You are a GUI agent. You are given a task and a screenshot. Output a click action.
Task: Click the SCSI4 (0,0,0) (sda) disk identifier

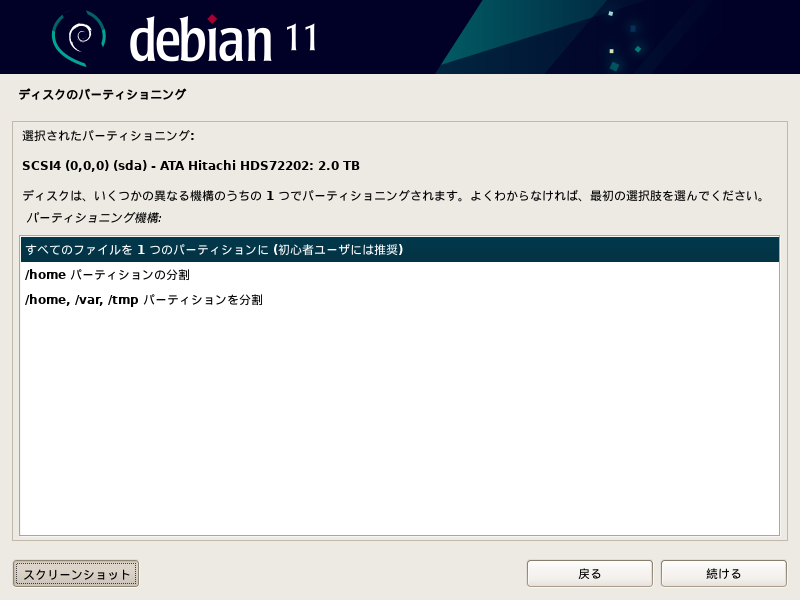85,166
